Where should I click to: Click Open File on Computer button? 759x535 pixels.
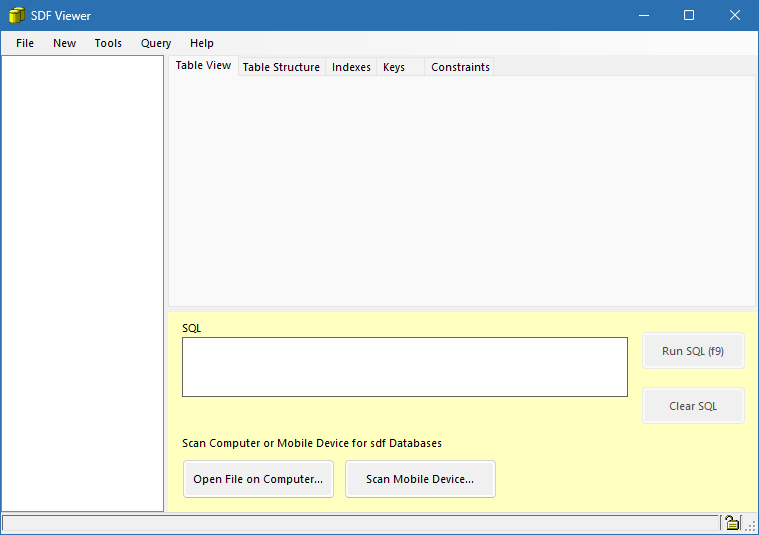258,479
